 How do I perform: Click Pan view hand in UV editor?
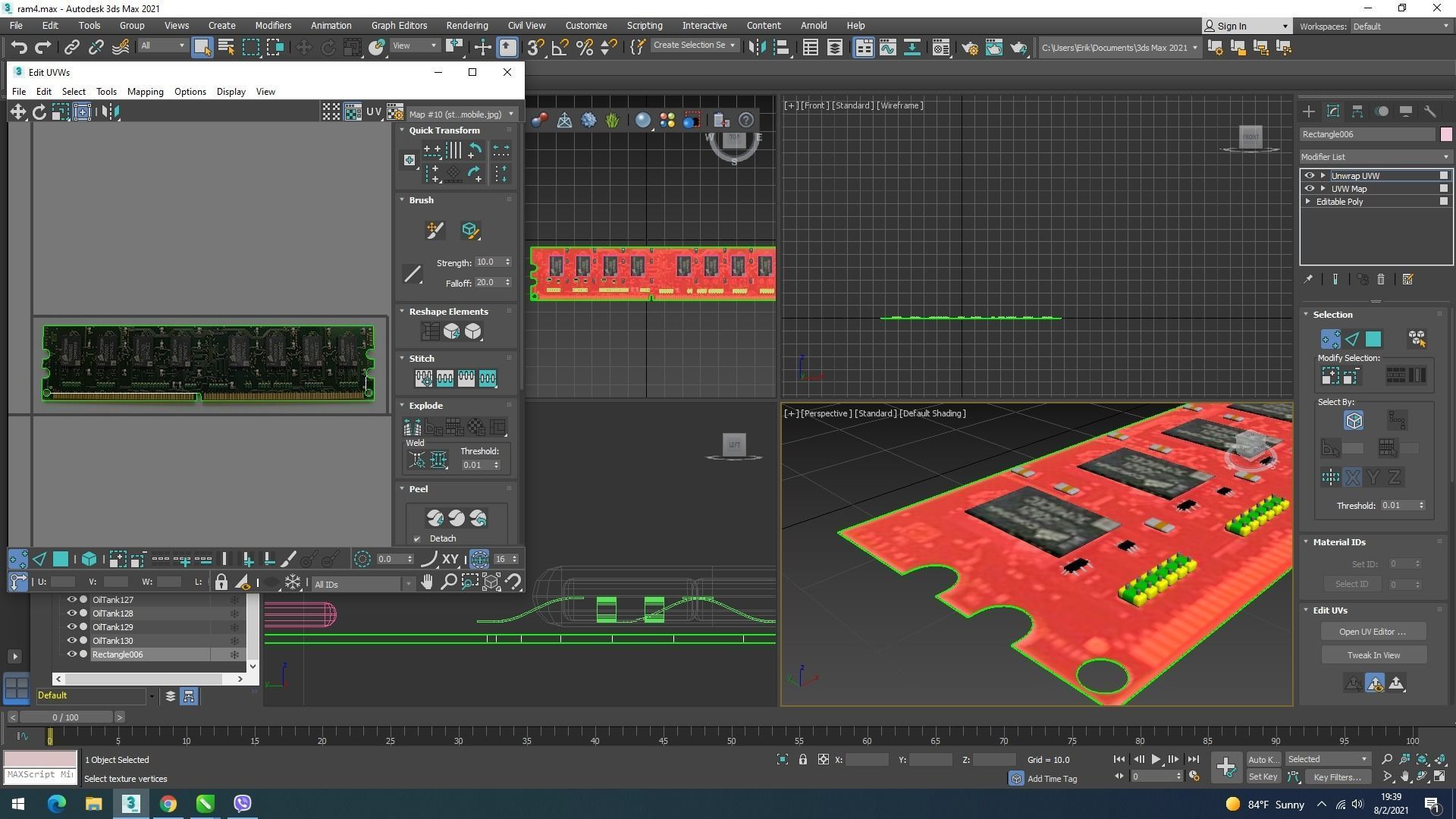click(x=427, y=582)
